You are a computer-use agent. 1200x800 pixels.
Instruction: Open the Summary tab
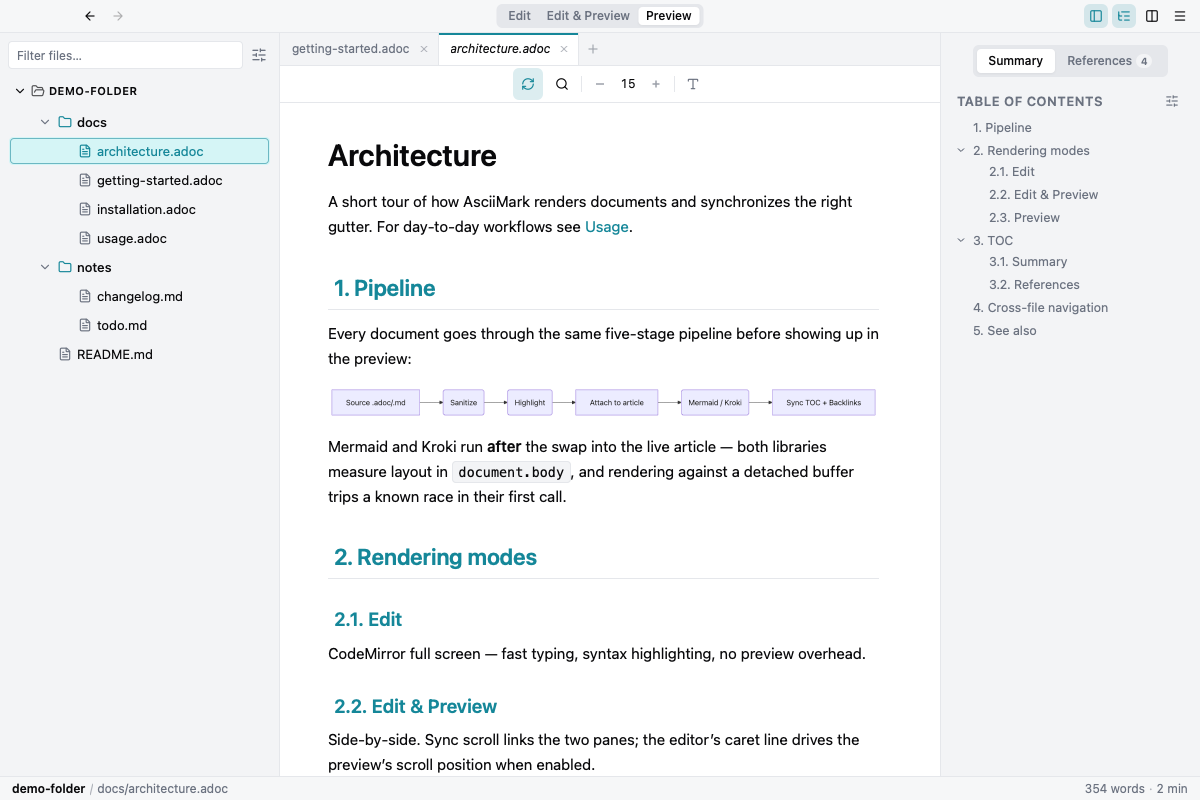pos(1015,61)
